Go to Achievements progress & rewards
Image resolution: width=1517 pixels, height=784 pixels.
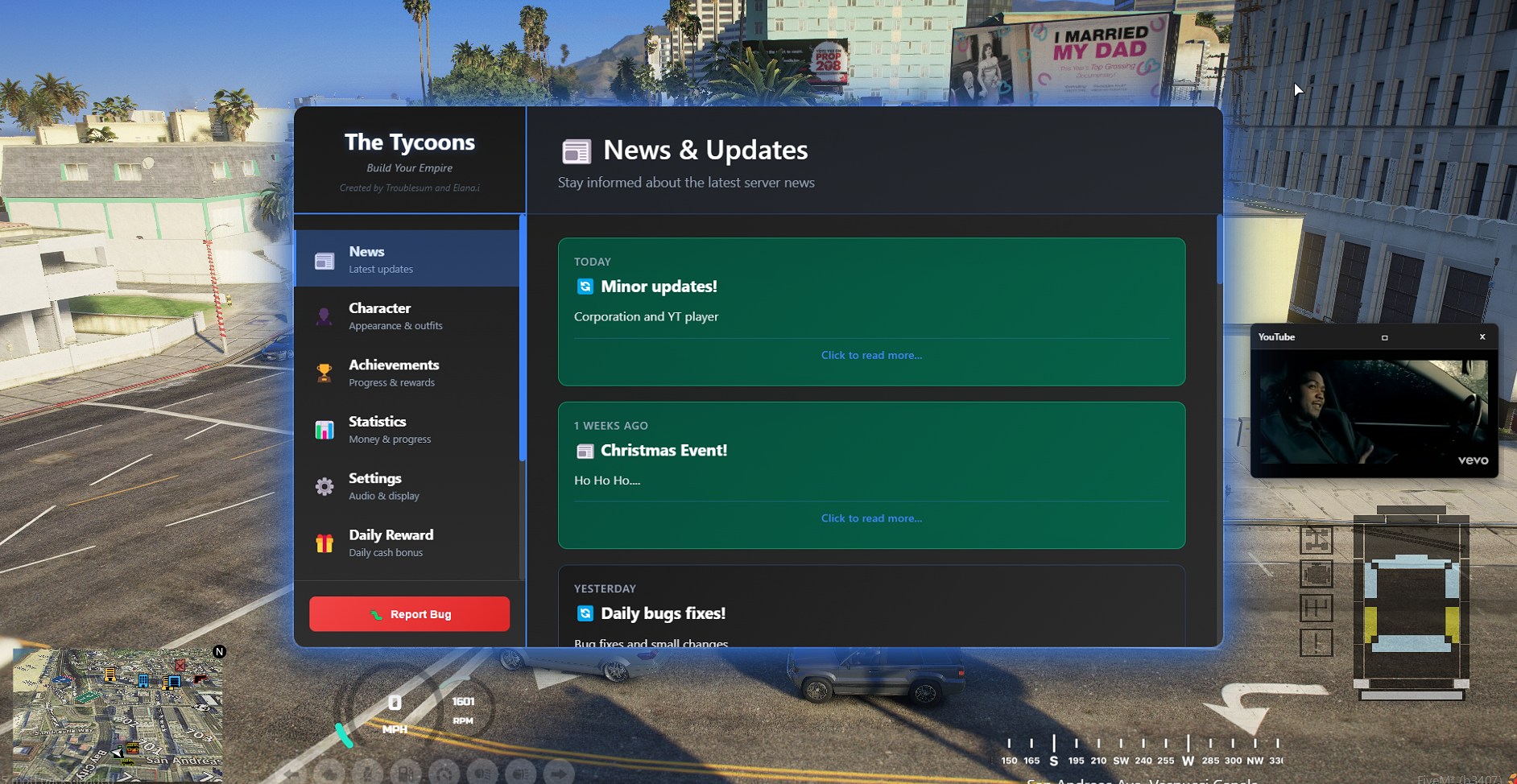tap(407, 373)
